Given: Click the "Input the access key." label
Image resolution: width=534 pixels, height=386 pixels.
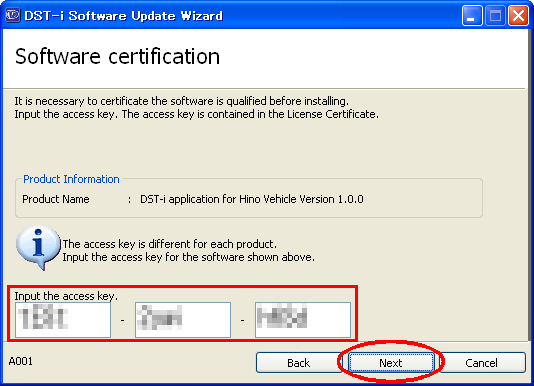Looking at the screenshot, I should click(x=66, y=296).
